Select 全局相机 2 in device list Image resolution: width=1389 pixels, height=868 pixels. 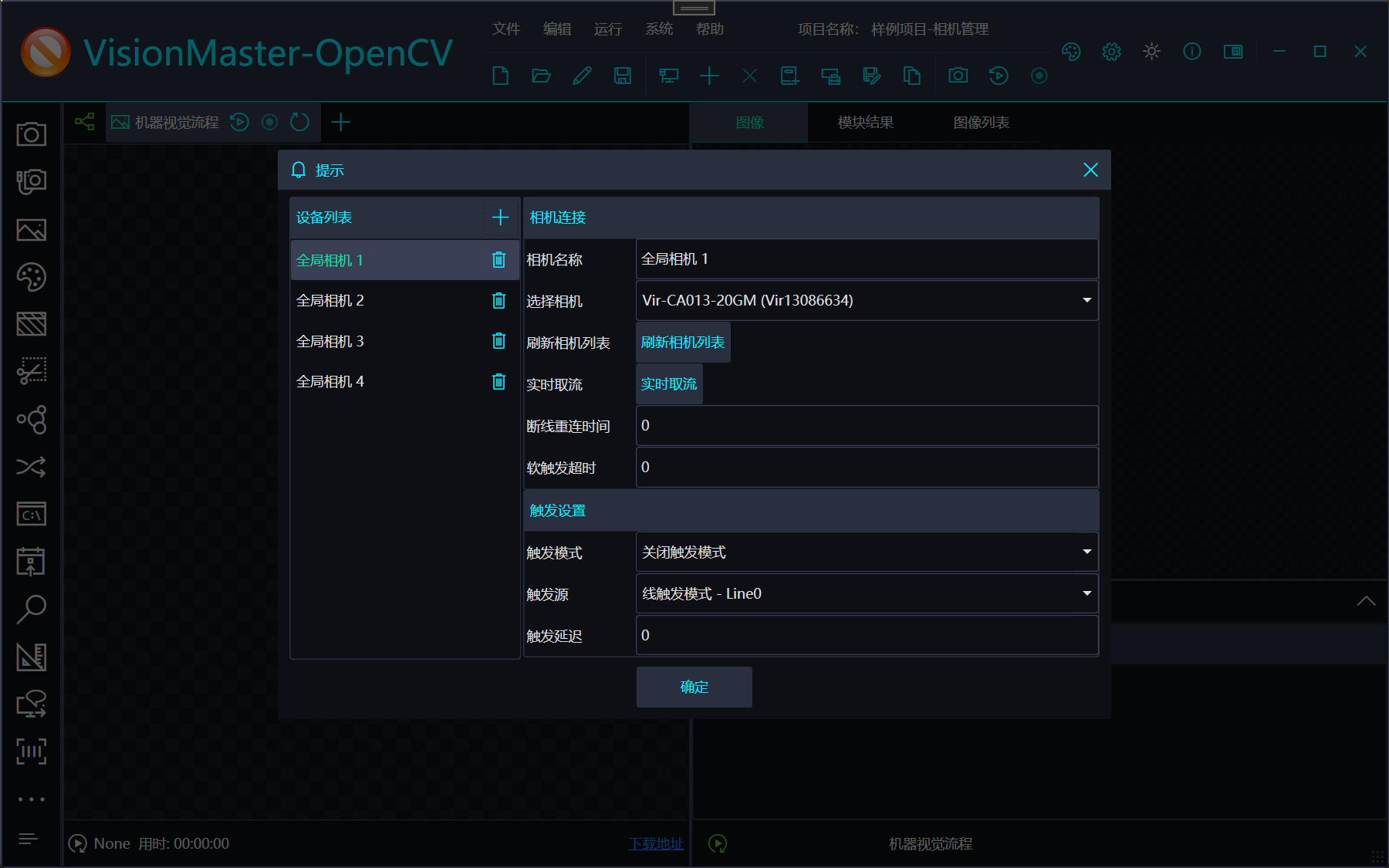(x=404, y=300)
